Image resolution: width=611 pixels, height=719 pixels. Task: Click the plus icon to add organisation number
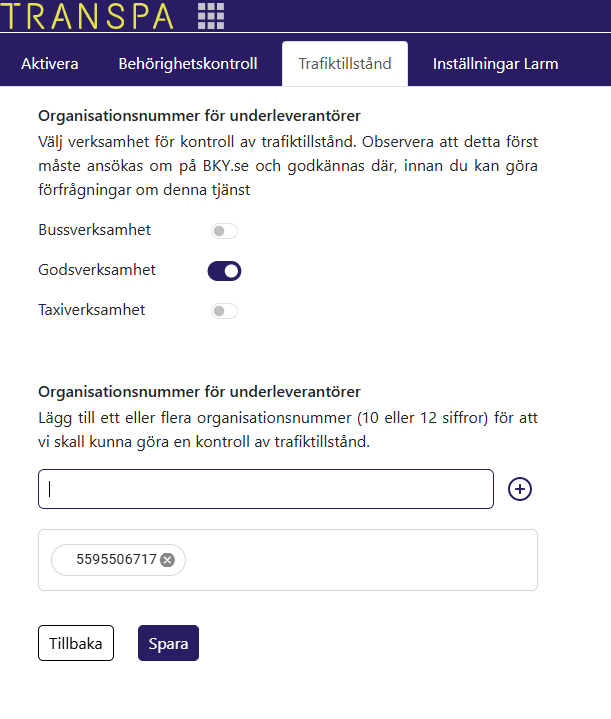pyautogui.click(x=520, y=489)
